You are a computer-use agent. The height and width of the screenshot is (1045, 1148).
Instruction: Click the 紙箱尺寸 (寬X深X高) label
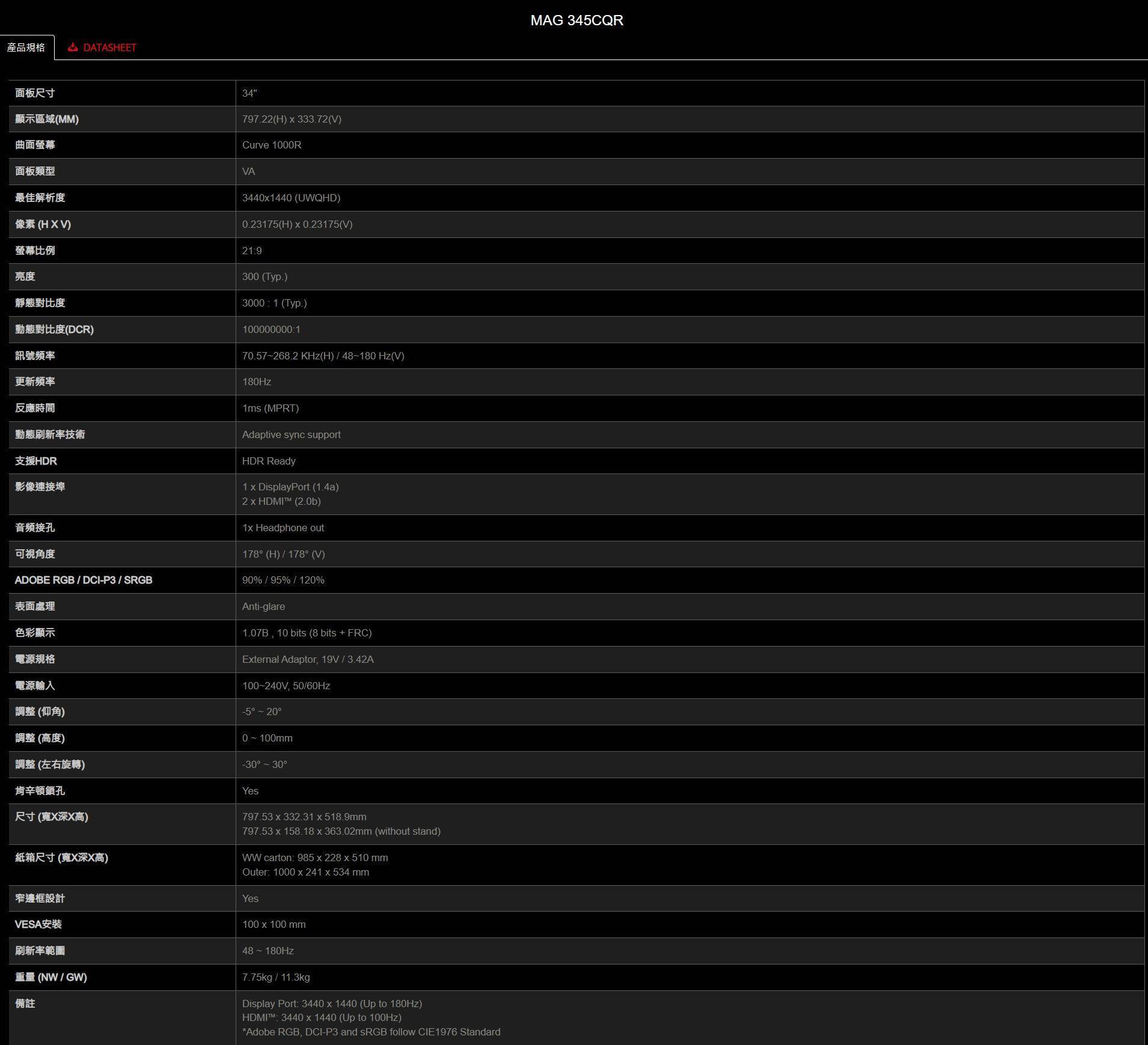pos(61,858)
